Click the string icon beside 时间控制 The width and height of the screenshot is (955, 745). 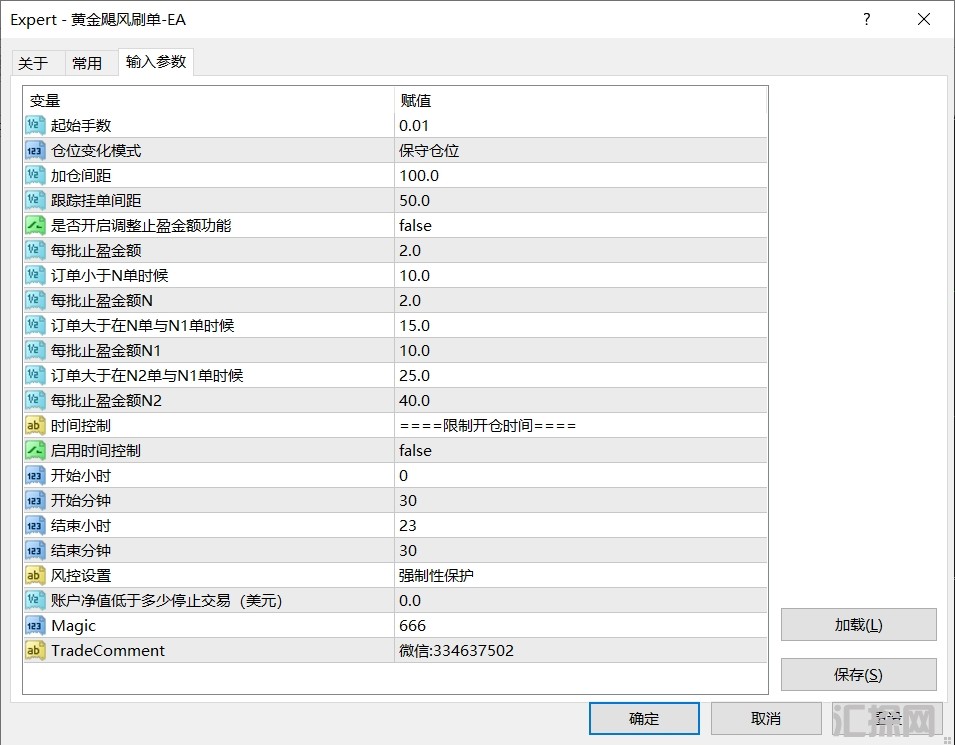point(35,425)
